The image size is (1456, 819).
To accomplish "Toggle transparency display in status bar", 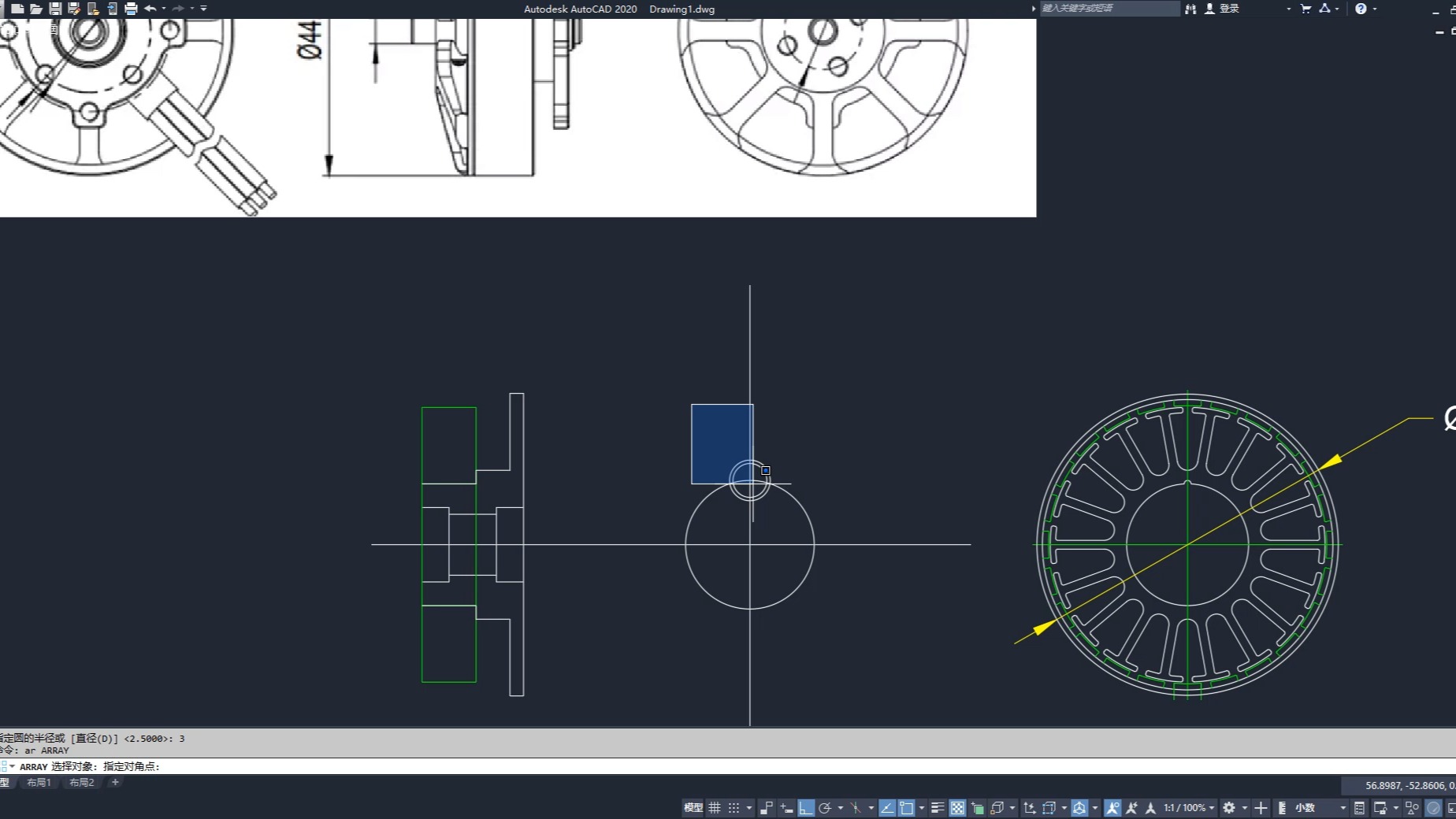I will click(x=957, y=808).
